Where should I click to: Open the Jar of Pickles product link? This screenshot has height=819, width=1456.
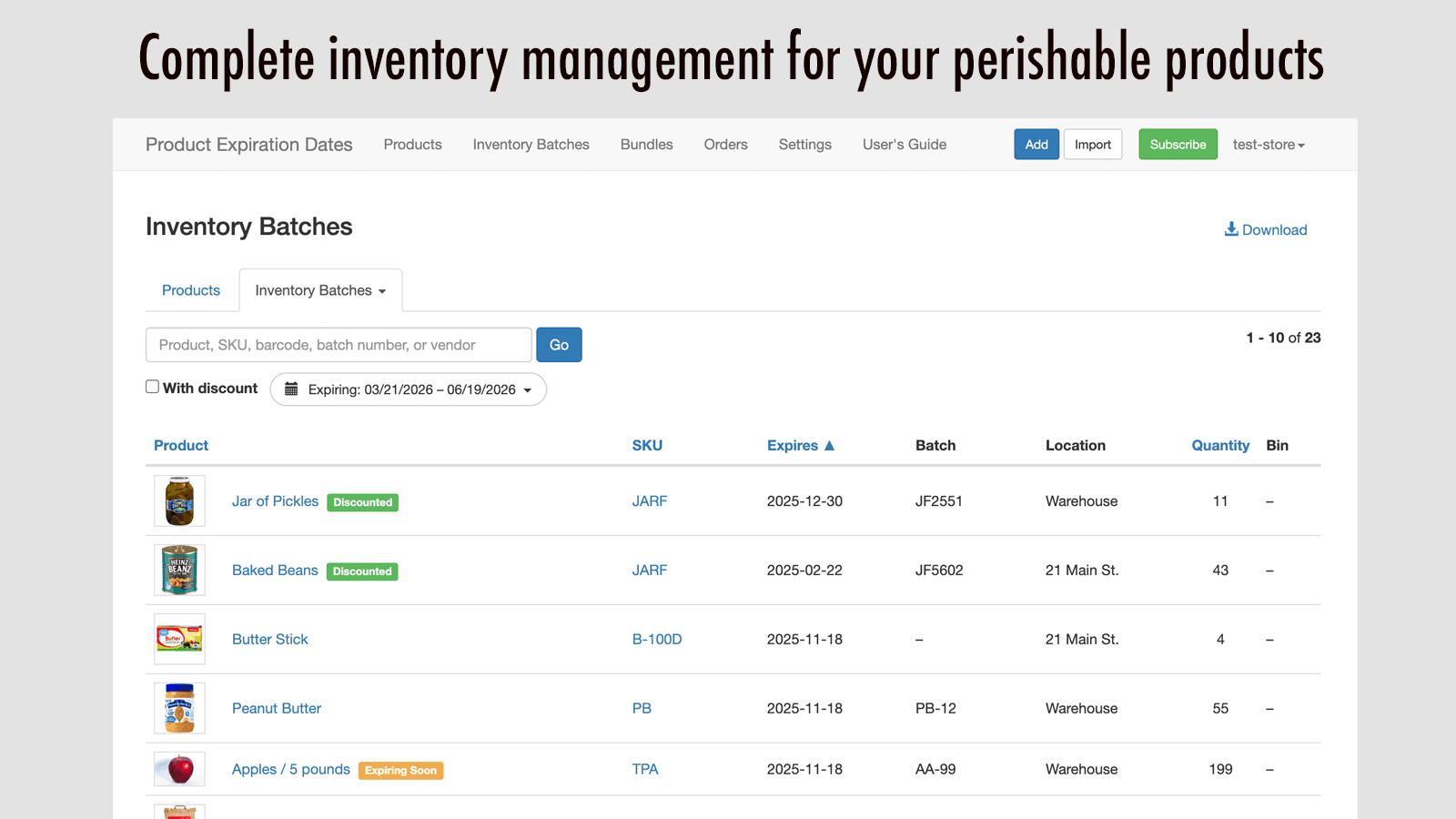tap(275, 501)
